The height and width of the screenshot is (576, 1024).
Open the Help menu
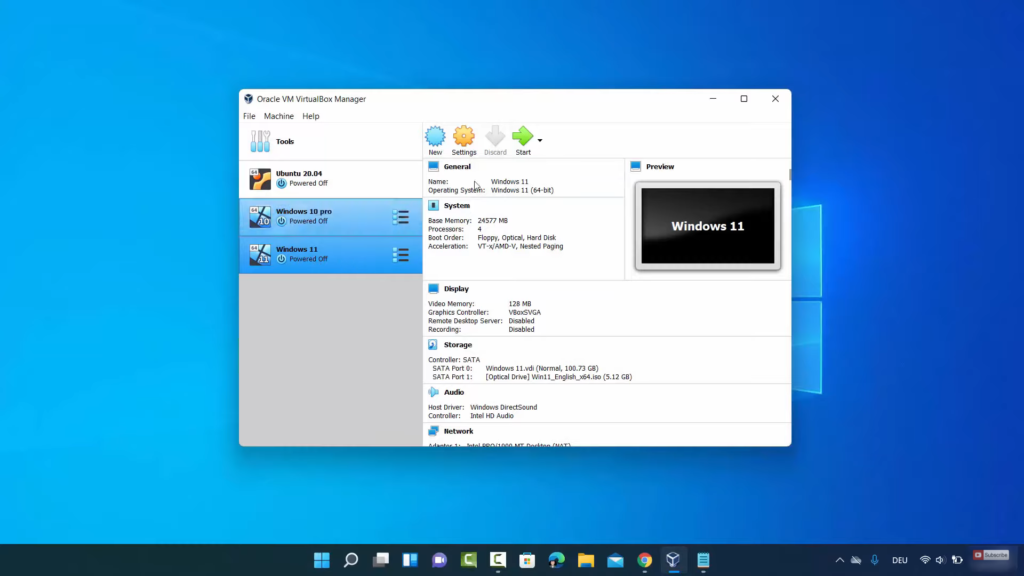(x=311, y=116)
